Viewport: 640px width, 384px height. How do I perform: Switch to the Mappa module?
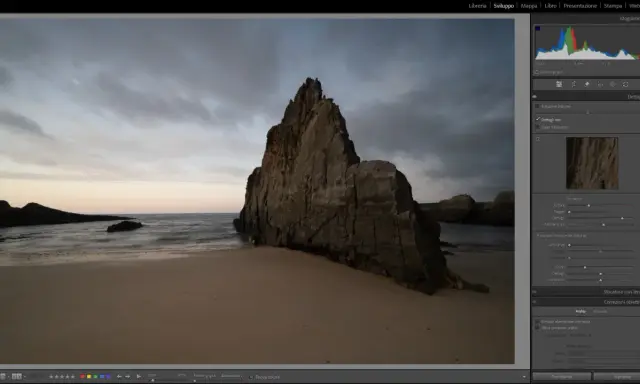click(x=529, y=6)
